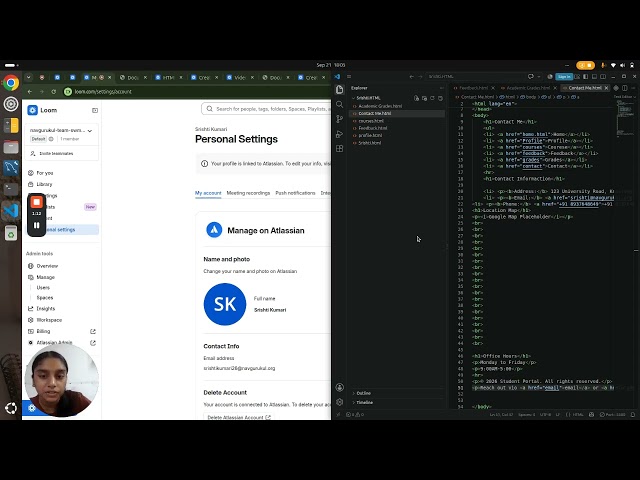Viewport: 640px width, 480px height.
Task: Open Terminal from the Ubuntu dock
Action: [x=11, y=189]
